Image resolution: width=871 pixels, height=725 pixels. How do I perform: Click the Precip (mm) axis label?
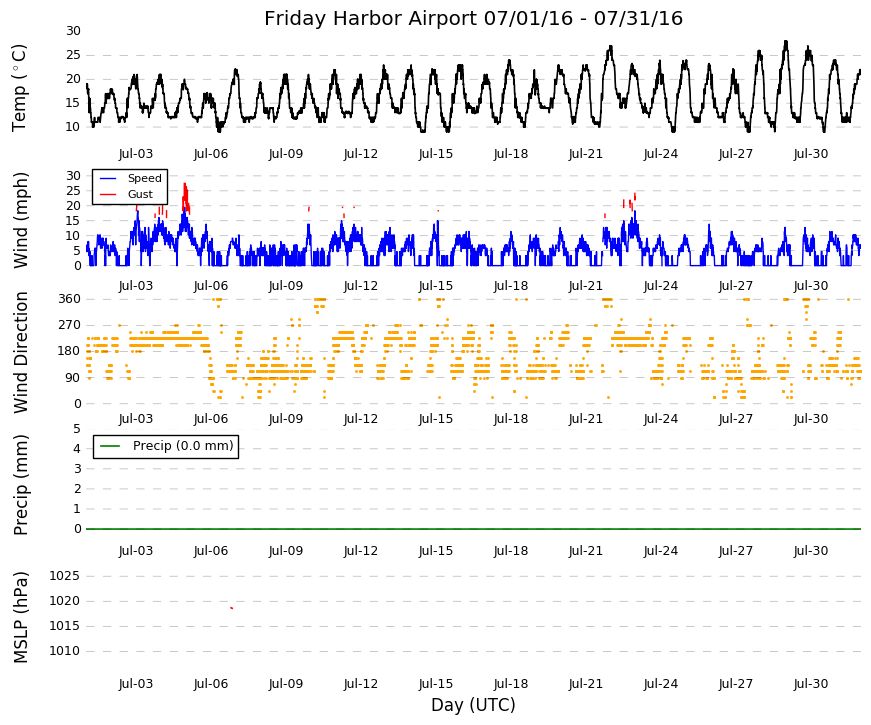(20, 485)
